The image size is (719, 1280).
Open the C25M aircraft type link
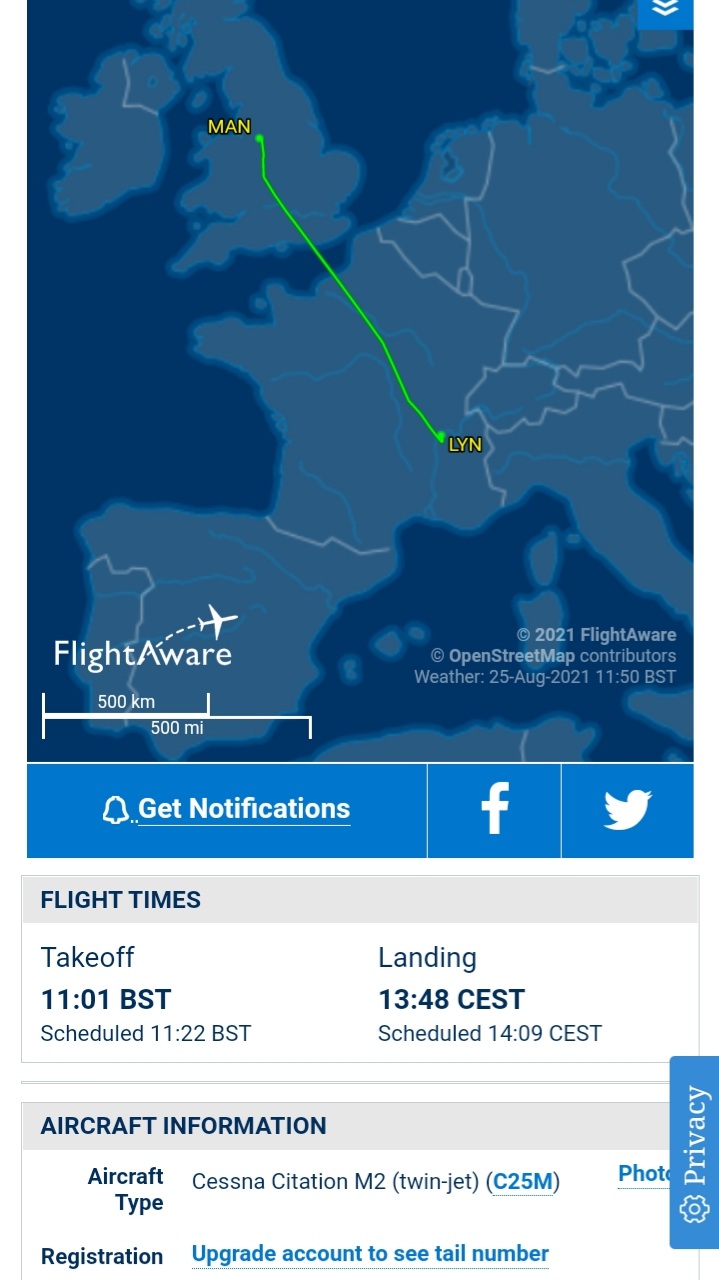[523, 1182]
